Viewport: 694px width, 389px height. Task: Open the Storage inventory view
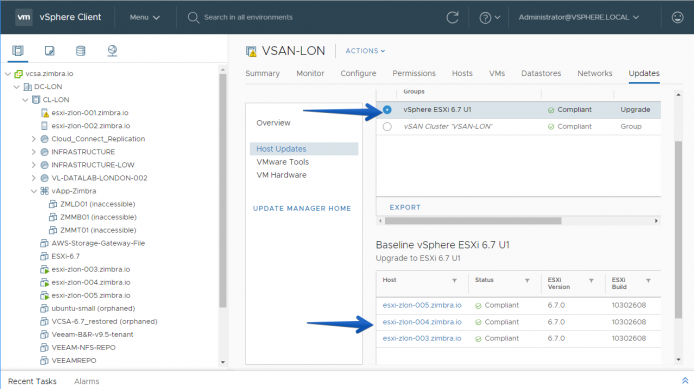[81, 50]
